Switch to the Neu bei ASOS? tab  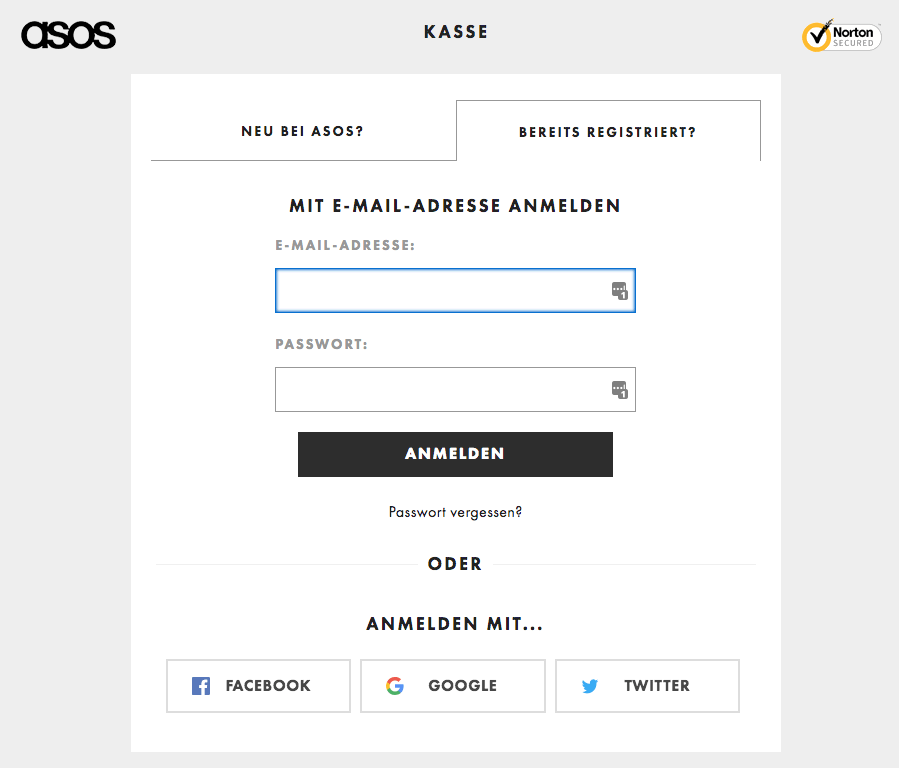(x=303, y=131)
